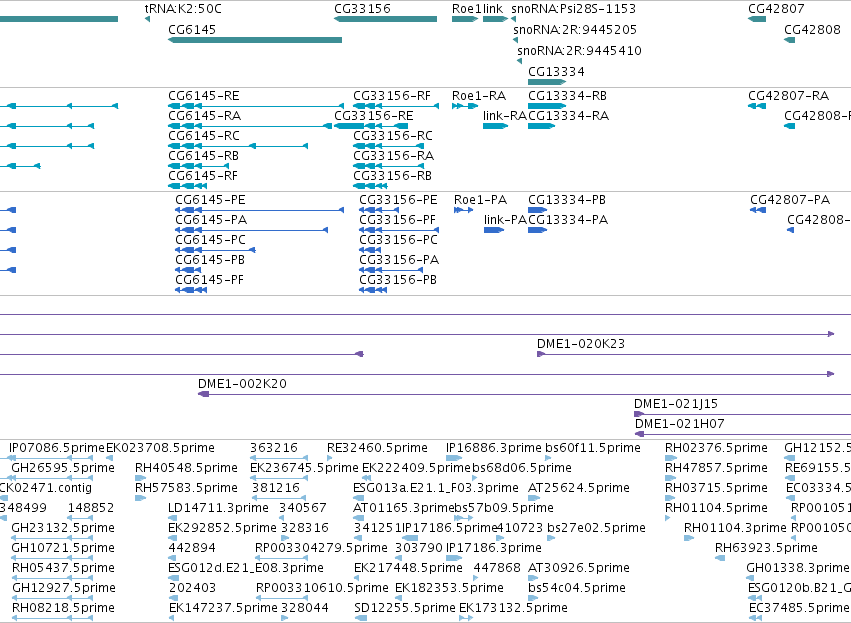Select transcript CG6145-RF
The width and height of the screenshot is (851, 623).
pos(188,186)
